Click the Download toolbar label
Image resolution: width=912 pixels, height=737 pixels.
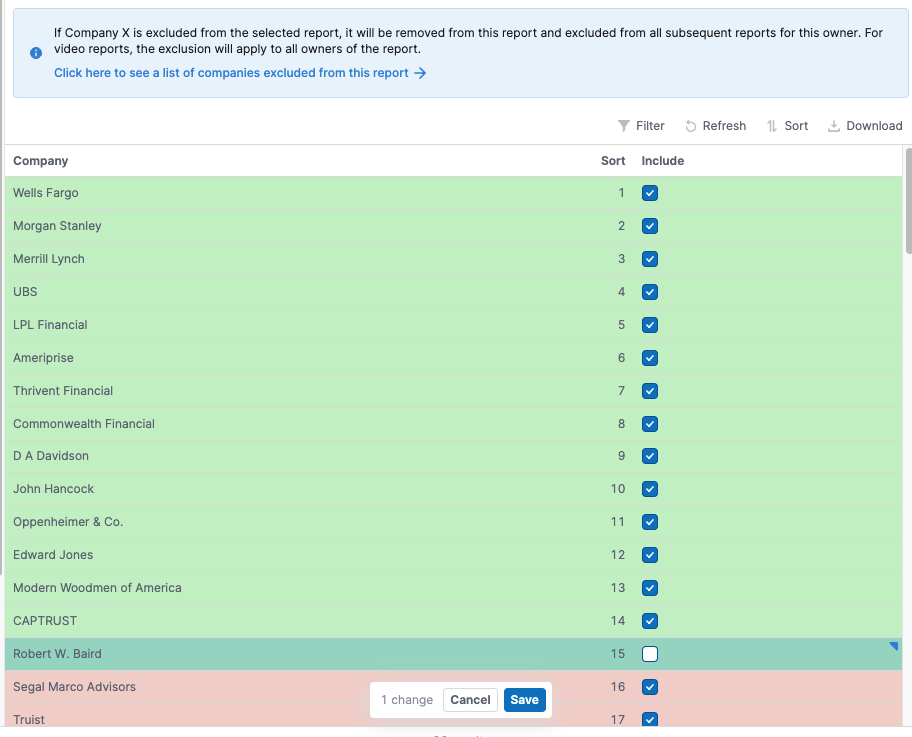point(874,126)
